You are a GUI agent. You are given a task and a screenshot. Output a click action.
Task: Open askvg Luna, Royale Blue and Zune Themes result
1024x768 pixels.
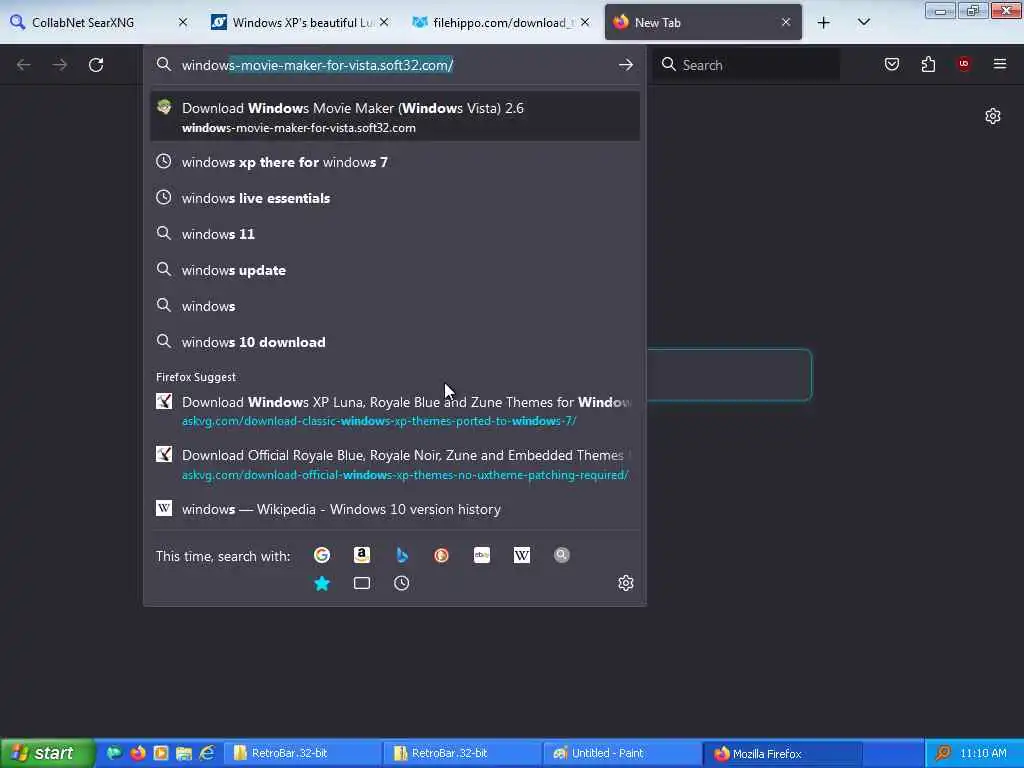(x=394, y=411)
